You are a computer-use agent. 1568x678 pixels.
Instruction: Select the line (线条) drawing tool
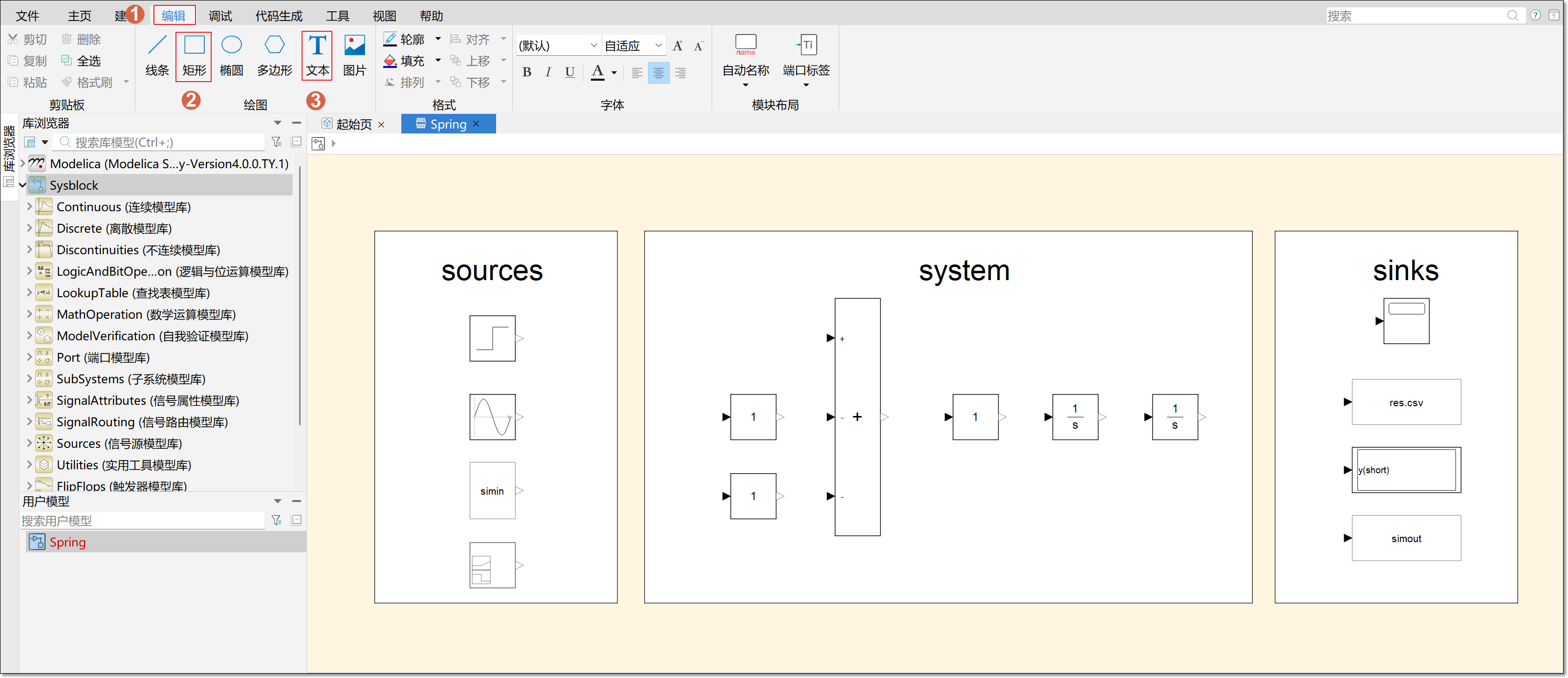pos(157,55)
